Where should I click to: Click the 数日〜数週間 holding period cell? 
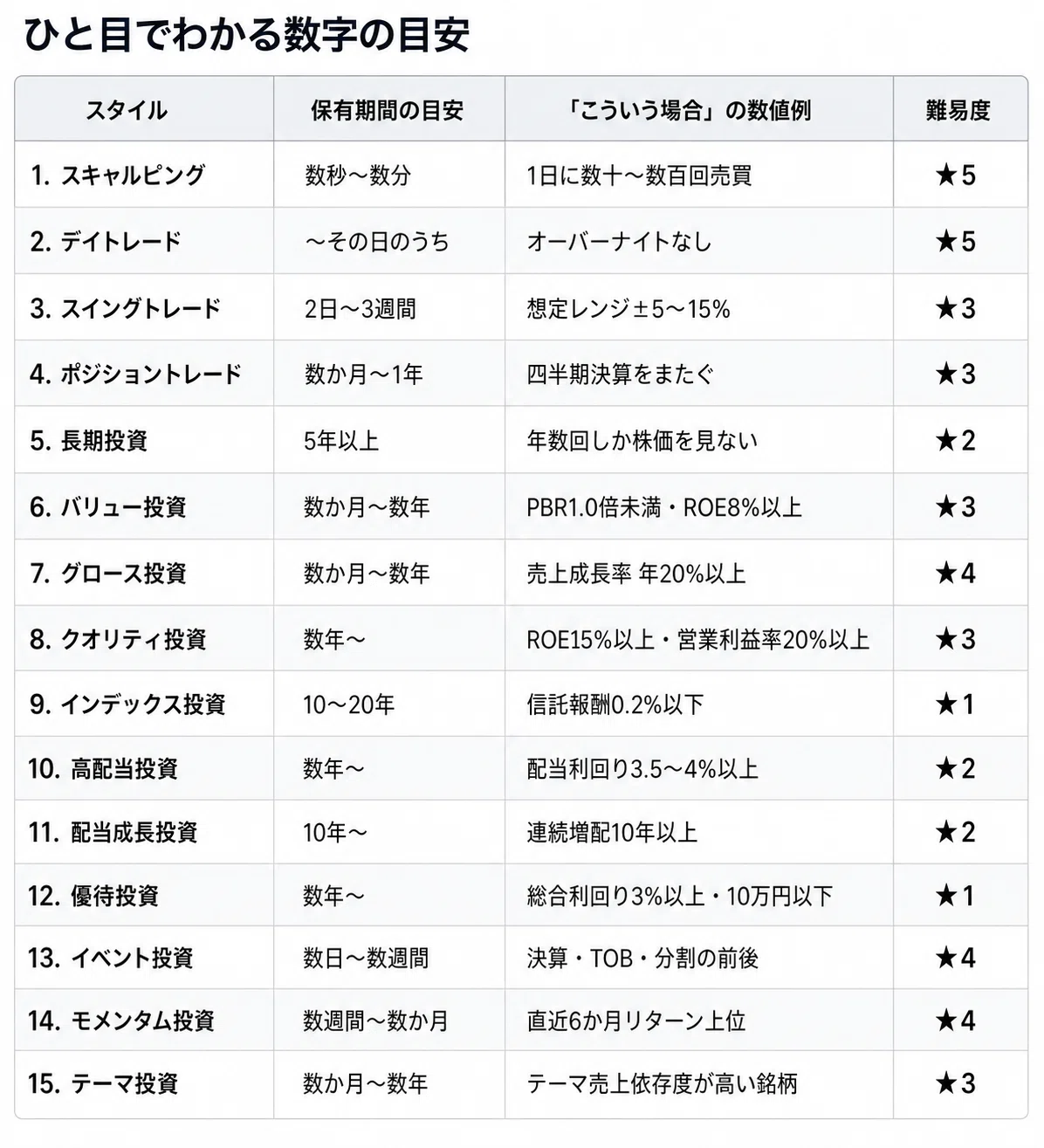(x=366, y=959)
